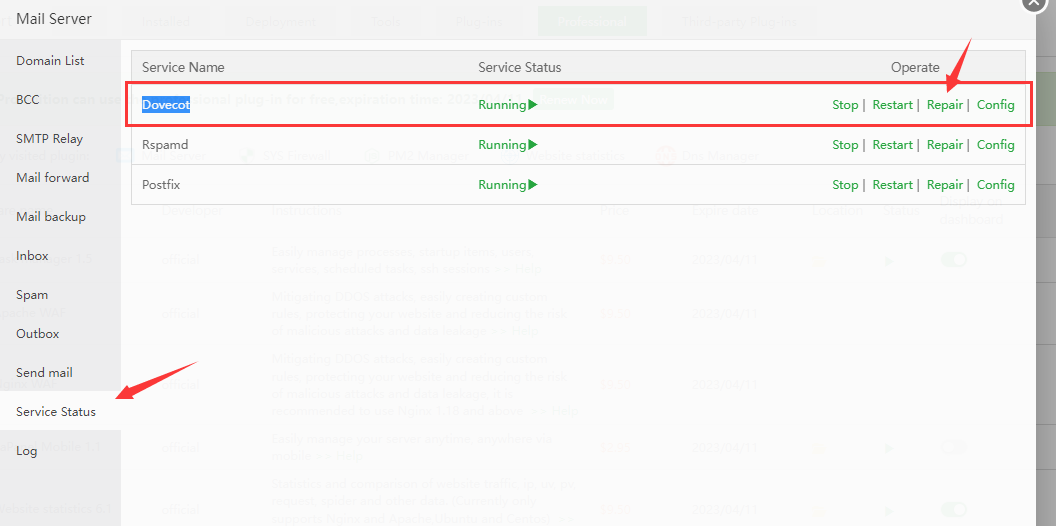Stop the Postfix service
Viewport: 1056px width, 526px height.
coord(845,185)
